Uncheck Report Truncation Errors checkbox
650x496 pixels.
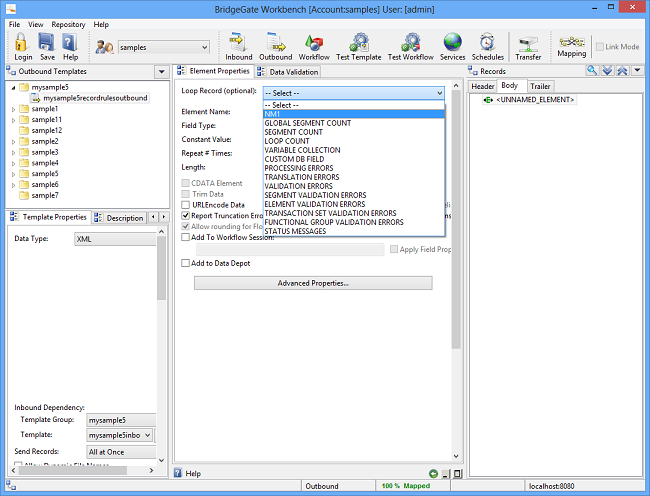(x=185, y=215)
